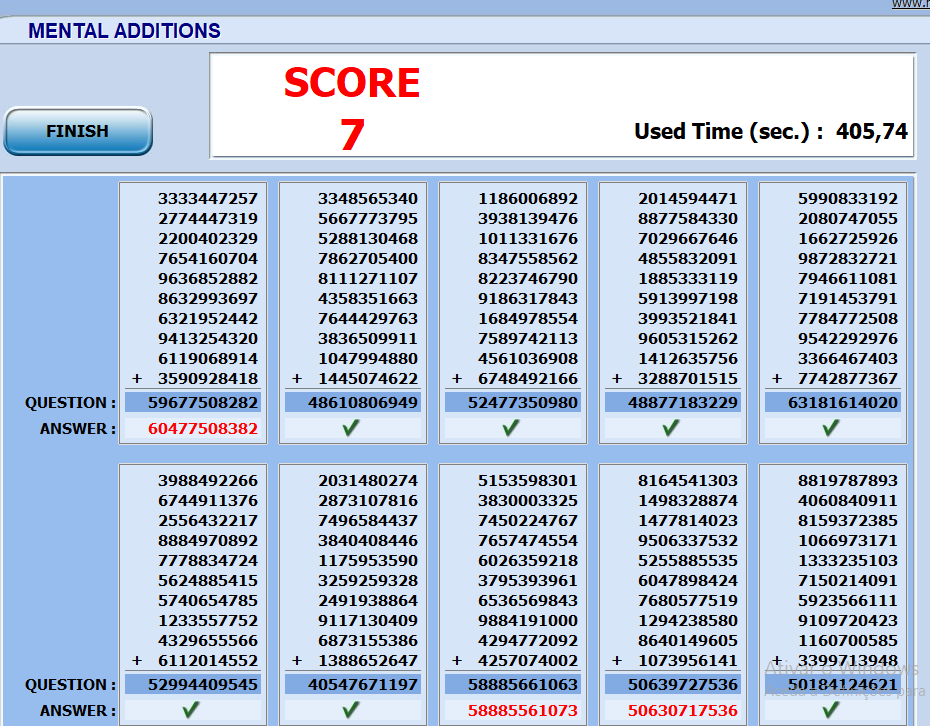The width and height of the screenshot is (930, 726).
Task: Click the green checkmark beneath 50184124621
Action: [x=832, y=709]
